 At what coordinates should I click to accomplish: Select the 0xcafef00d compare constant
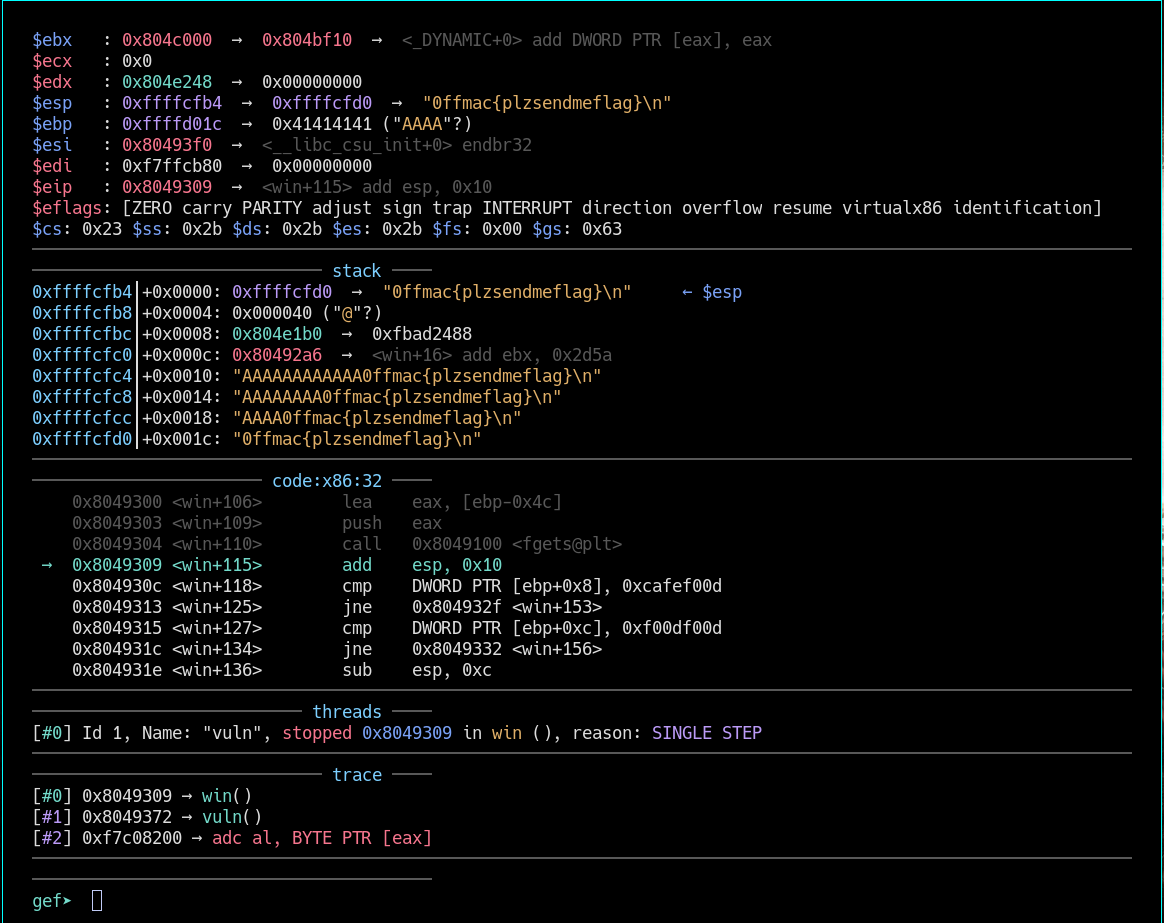point(672,586)
